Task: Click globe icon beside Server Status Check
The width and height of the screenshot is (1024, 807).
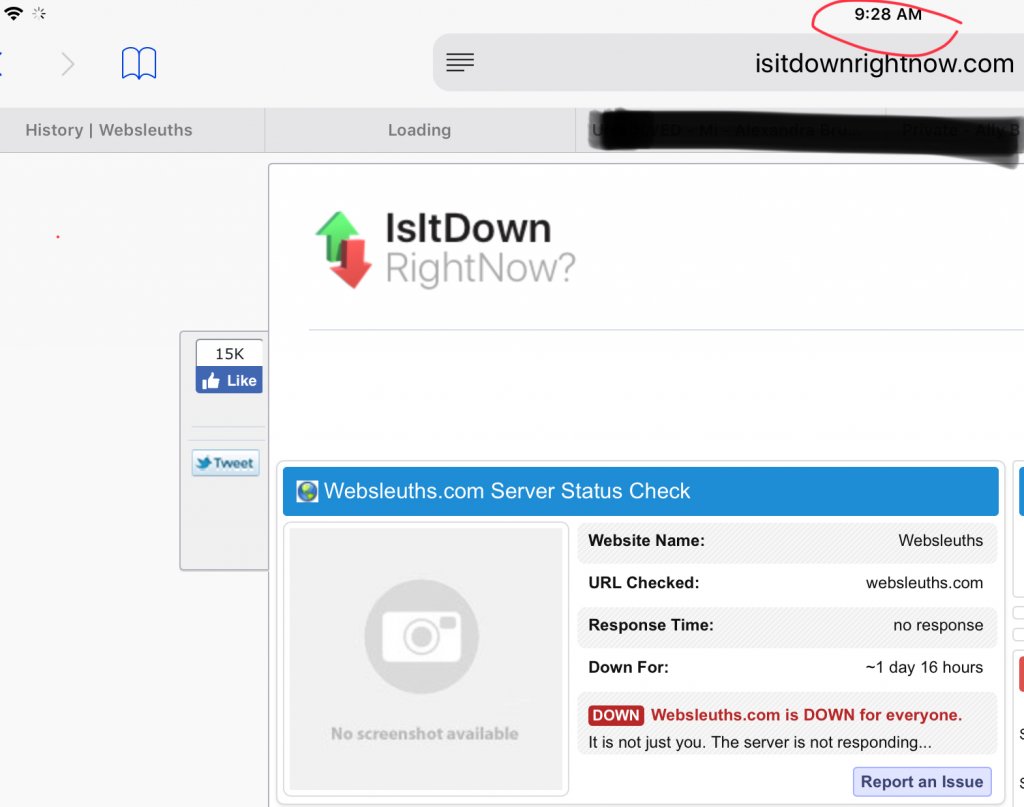Action: [x=307, y=492]
